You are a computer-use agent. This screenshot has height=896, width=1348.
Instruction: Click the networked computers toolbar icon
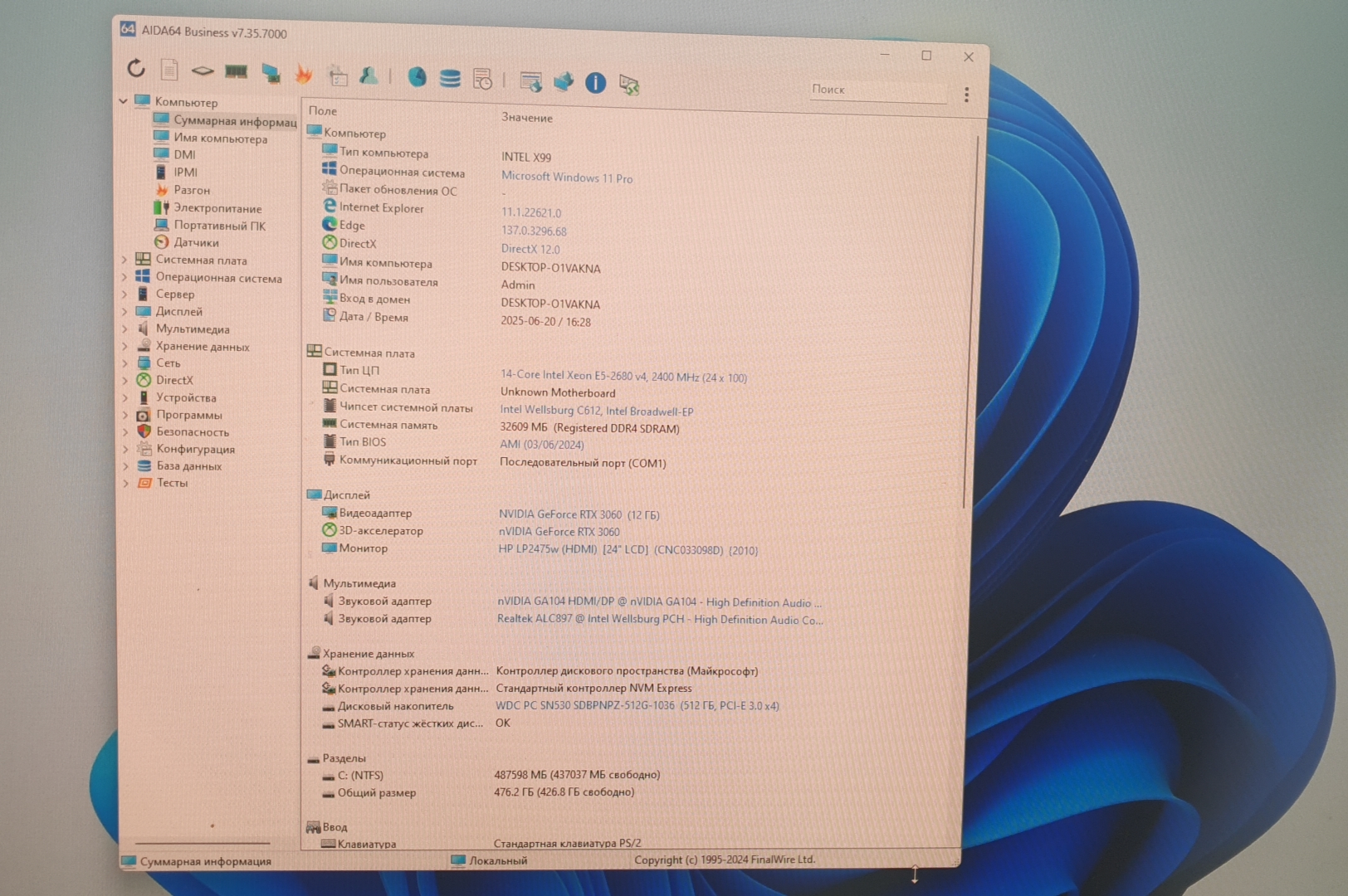point(564,82)
